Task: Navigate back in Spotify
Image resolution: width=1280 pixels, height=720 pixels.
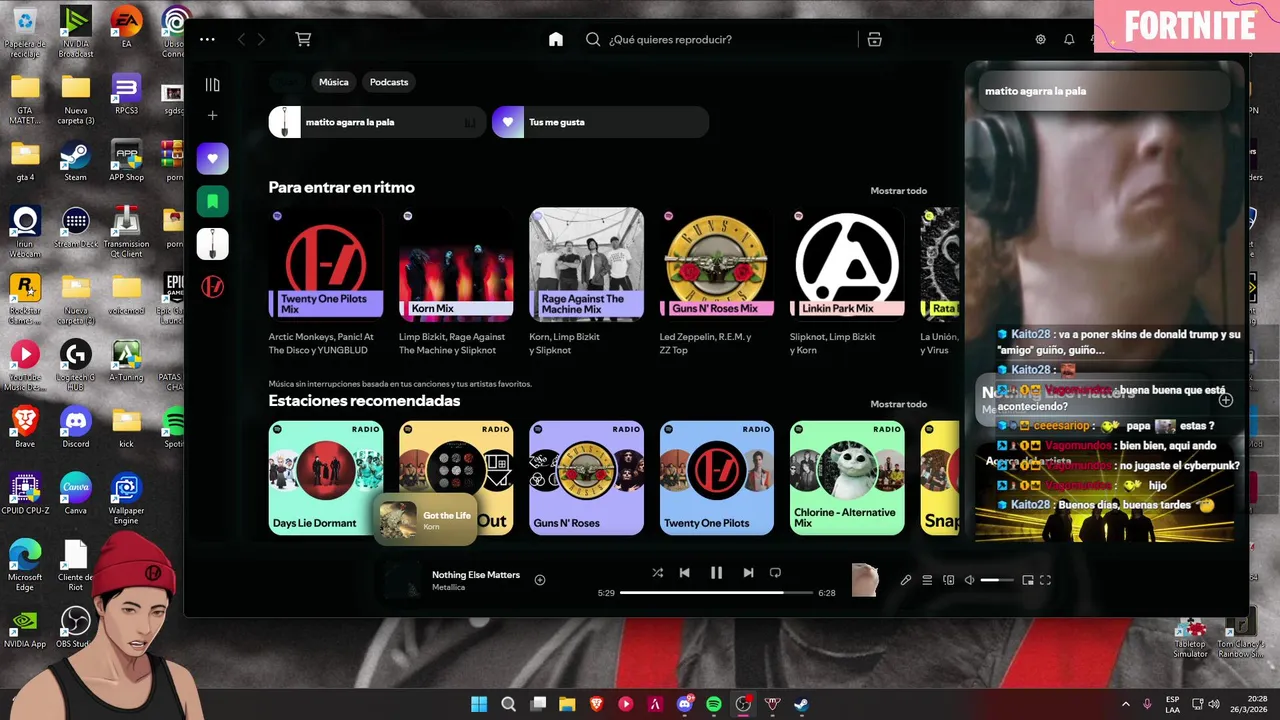Action: pos(241,39)
